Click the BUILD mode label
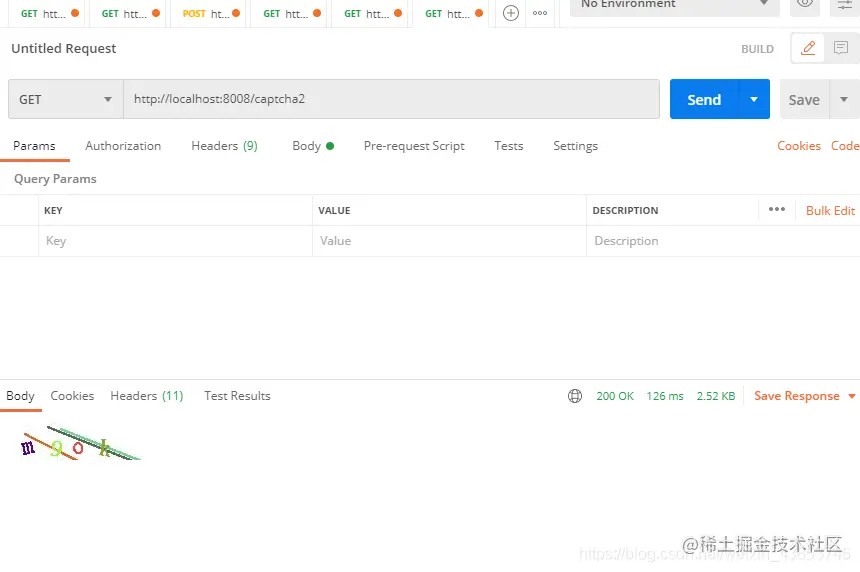Image resolution: width=860 pixels, height=572 pixels. 757,49
